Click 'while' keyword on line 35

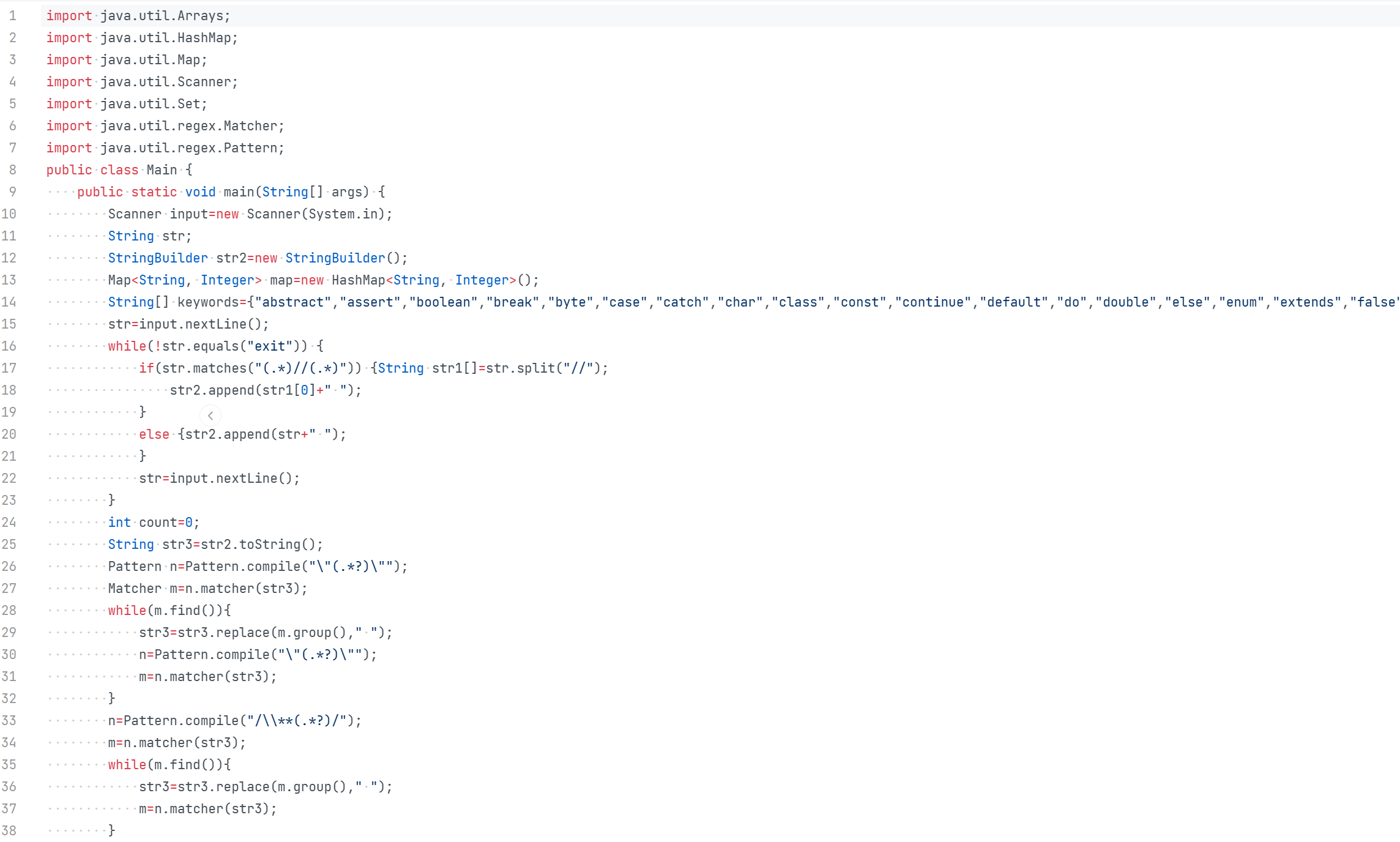pyautogui.click(x=127, y=765)
